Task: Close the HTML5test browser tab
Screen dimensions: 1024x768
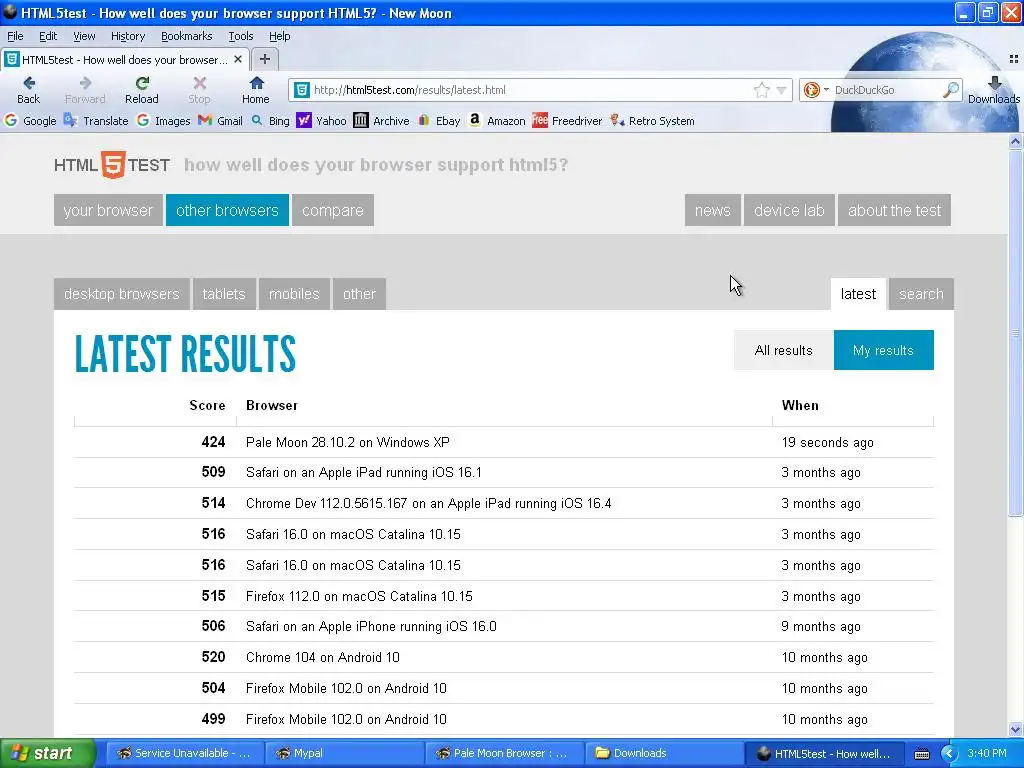Action: click(238, 59)
